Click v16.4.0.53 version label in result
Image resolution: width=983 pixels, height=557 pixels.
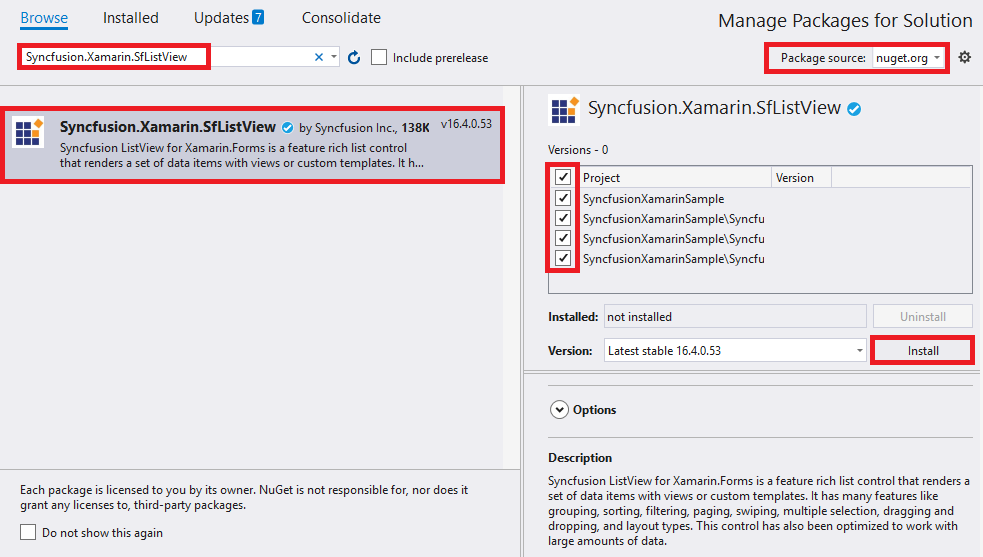466,124
